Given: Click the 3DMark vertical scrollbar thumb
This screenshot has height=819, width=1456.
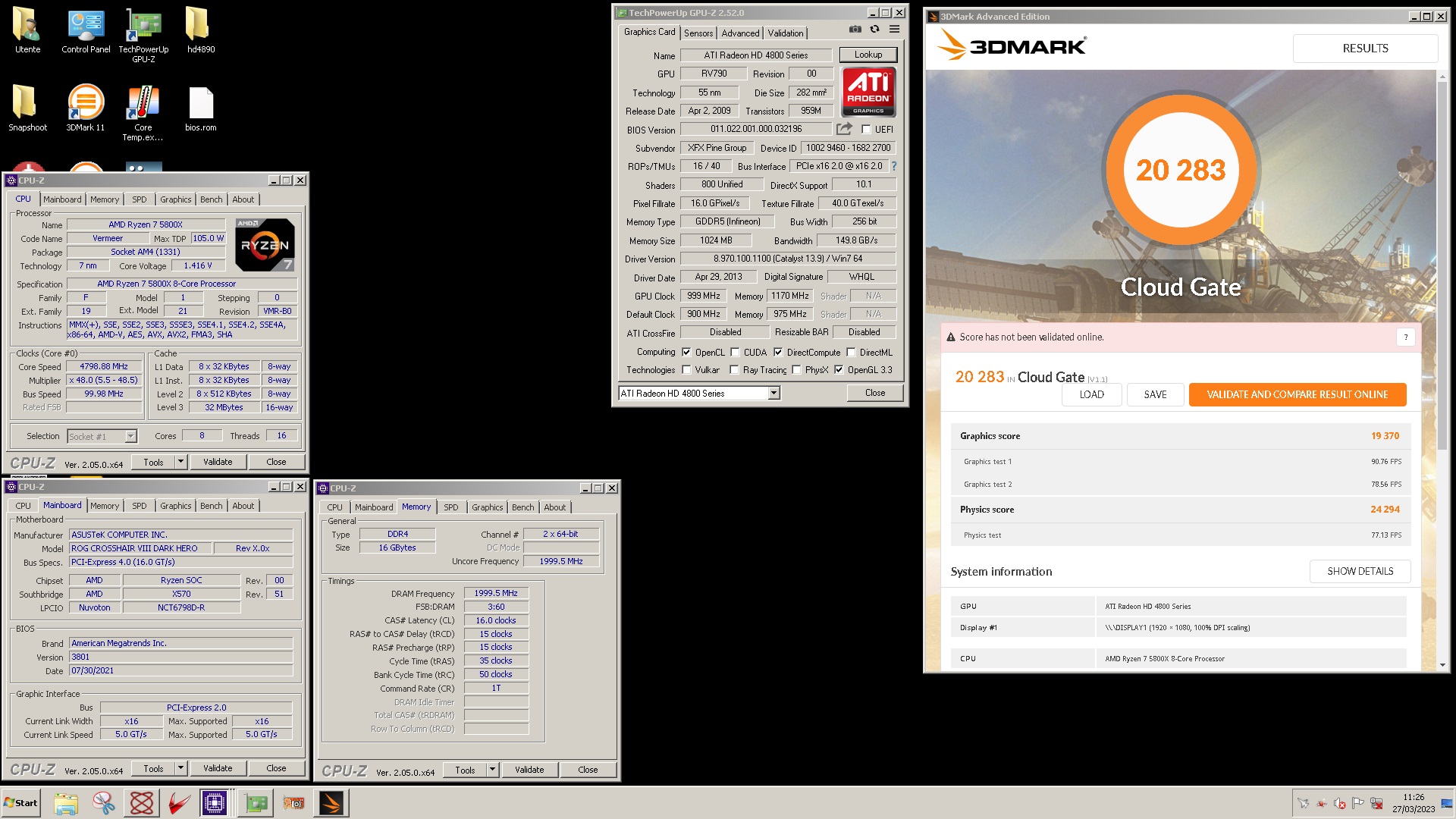Looking at the screenshot, I should coord(1442,265).
